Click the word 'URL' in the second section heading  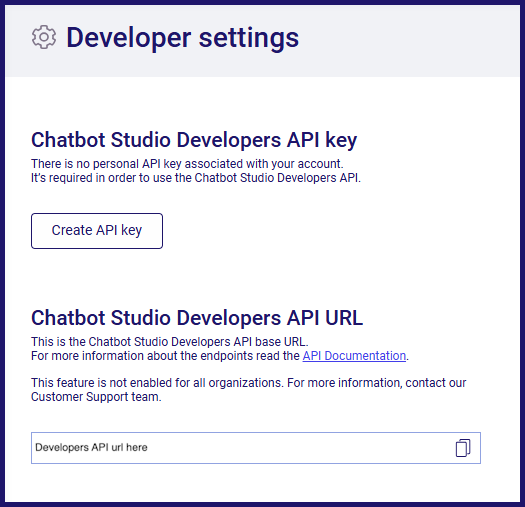[344, 317]
